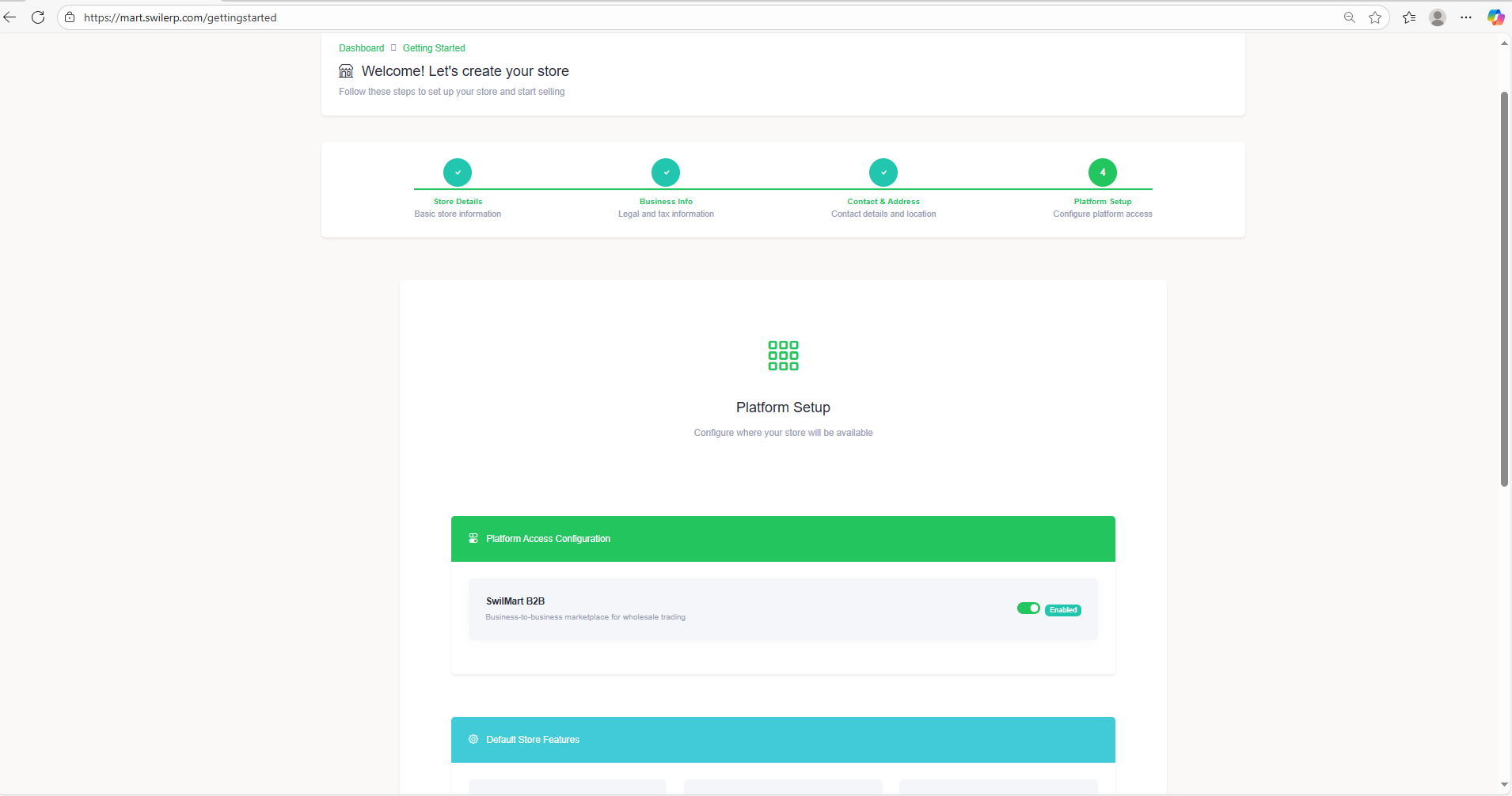The height and width of the screenshot is (796, 1512).
Task: Select the Business Info step label
Action: pyautogui.click(x=666, y=202)
